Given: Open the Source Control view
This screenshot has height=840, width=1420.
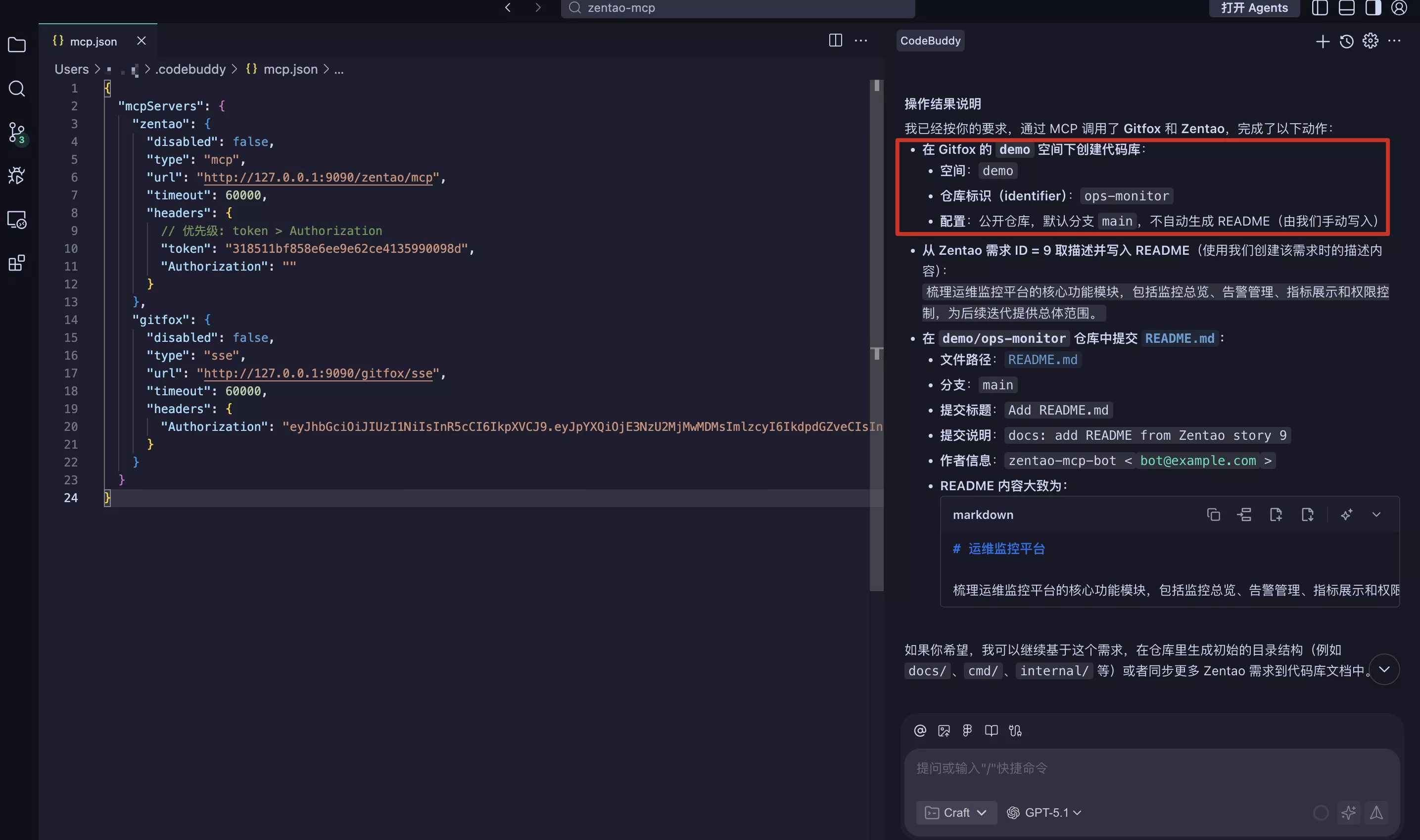Looking at the screenshot, I should (16, 133).
